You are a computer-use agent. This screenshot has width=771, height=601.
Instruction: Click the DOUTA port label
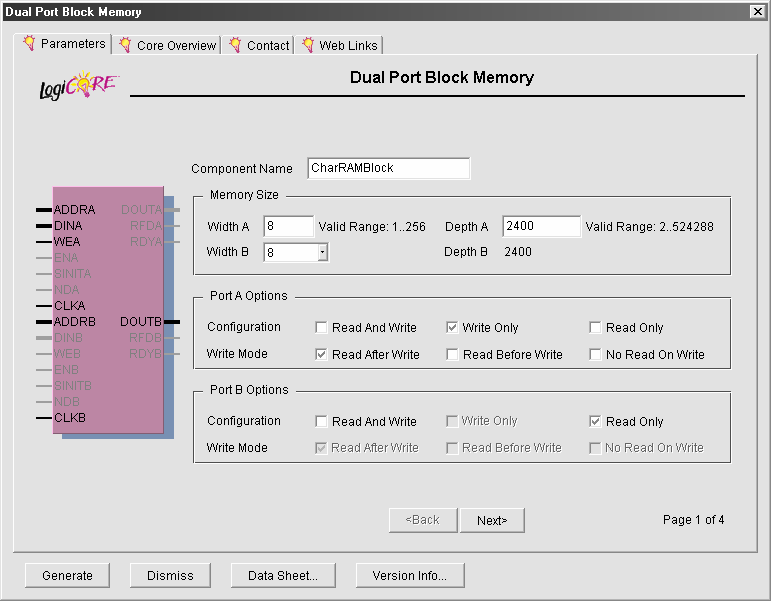[x=142, y=210]
